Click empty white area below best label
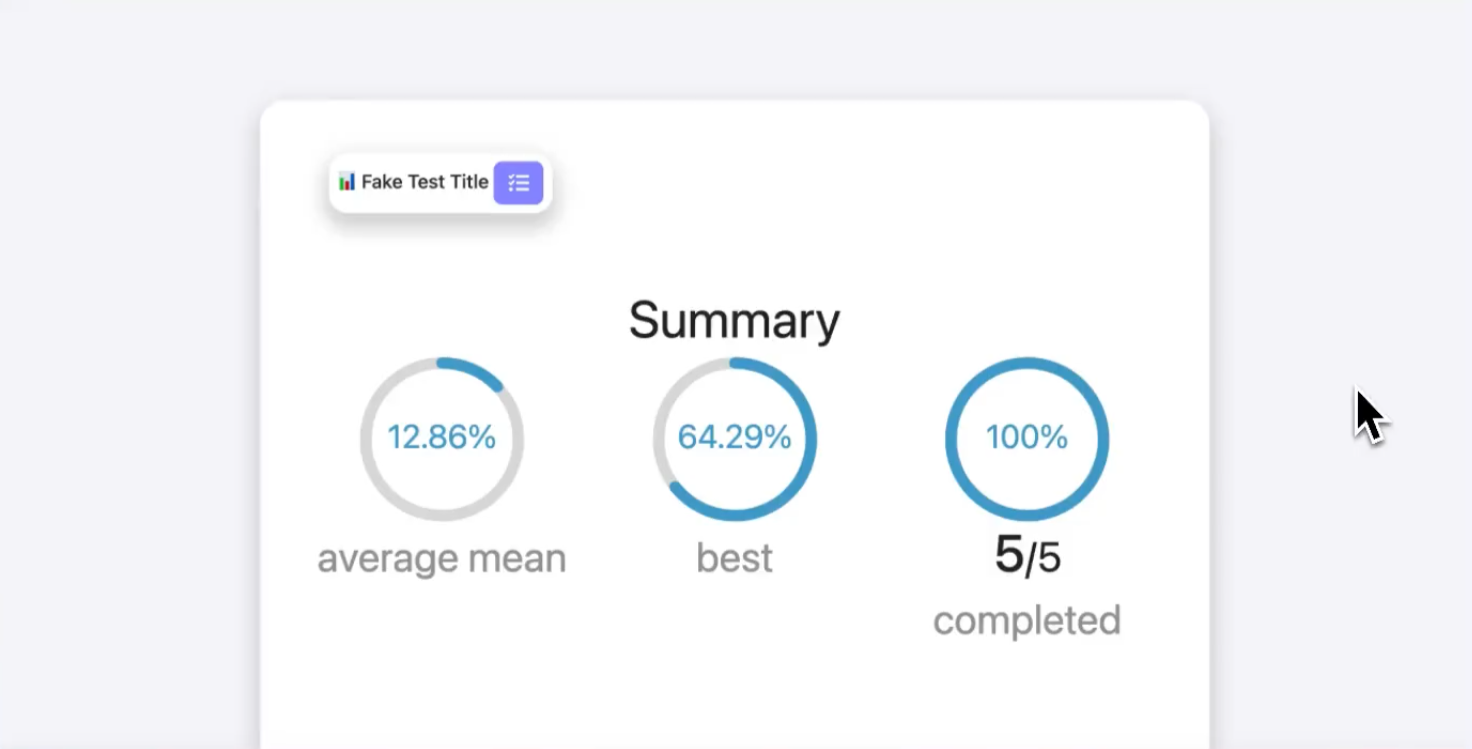Image resolution: width=1472 pixels, height=749 pixels. (x=734, y=660)
